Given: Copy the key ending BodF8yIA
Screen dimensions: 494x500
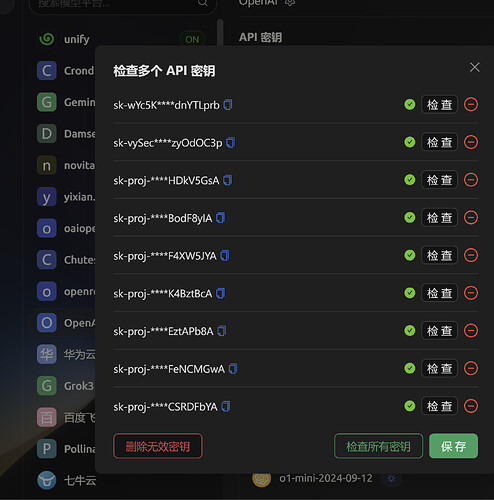Looking at the screenshot, I should coord(221,218).
